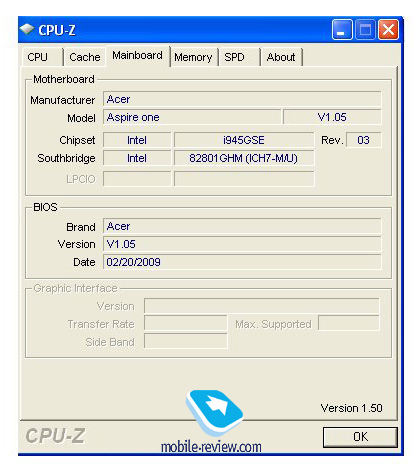
Task: Click the Manufacturer field showing Acer
Action: pos(242,99)
